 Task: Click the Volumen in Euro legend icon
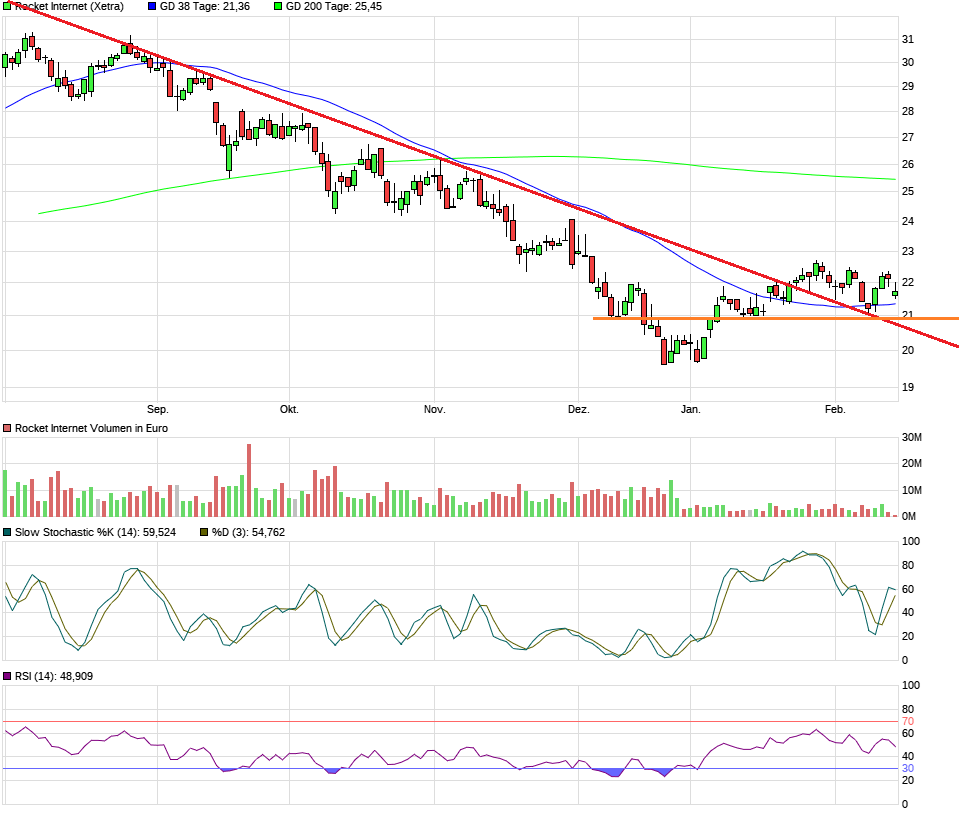(x=7, y=427)
